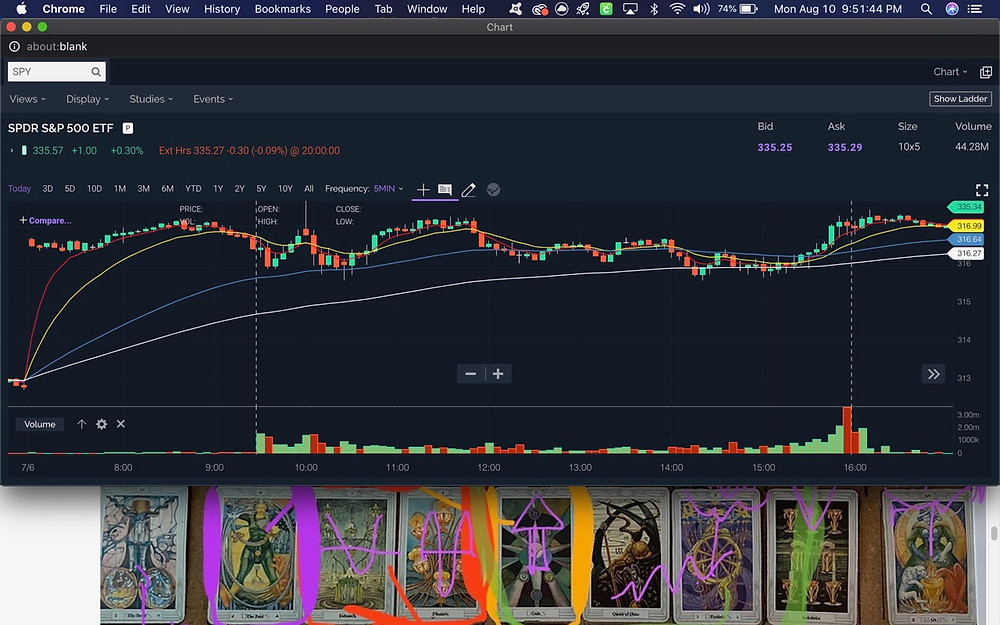This screenshot has width=1000, height=625.
Task: Select the 1Y time range
Action: (x=218, y=189)
